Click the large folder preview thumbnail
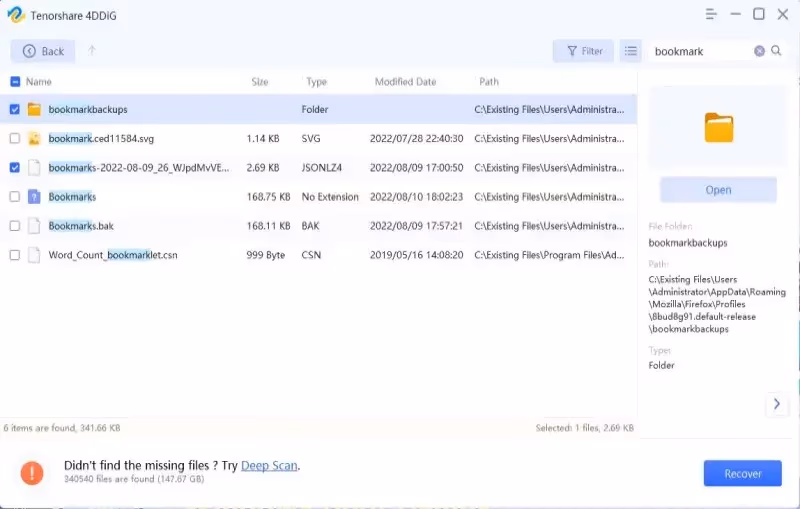Screen dimensions: 800x509 coord(718,128)
